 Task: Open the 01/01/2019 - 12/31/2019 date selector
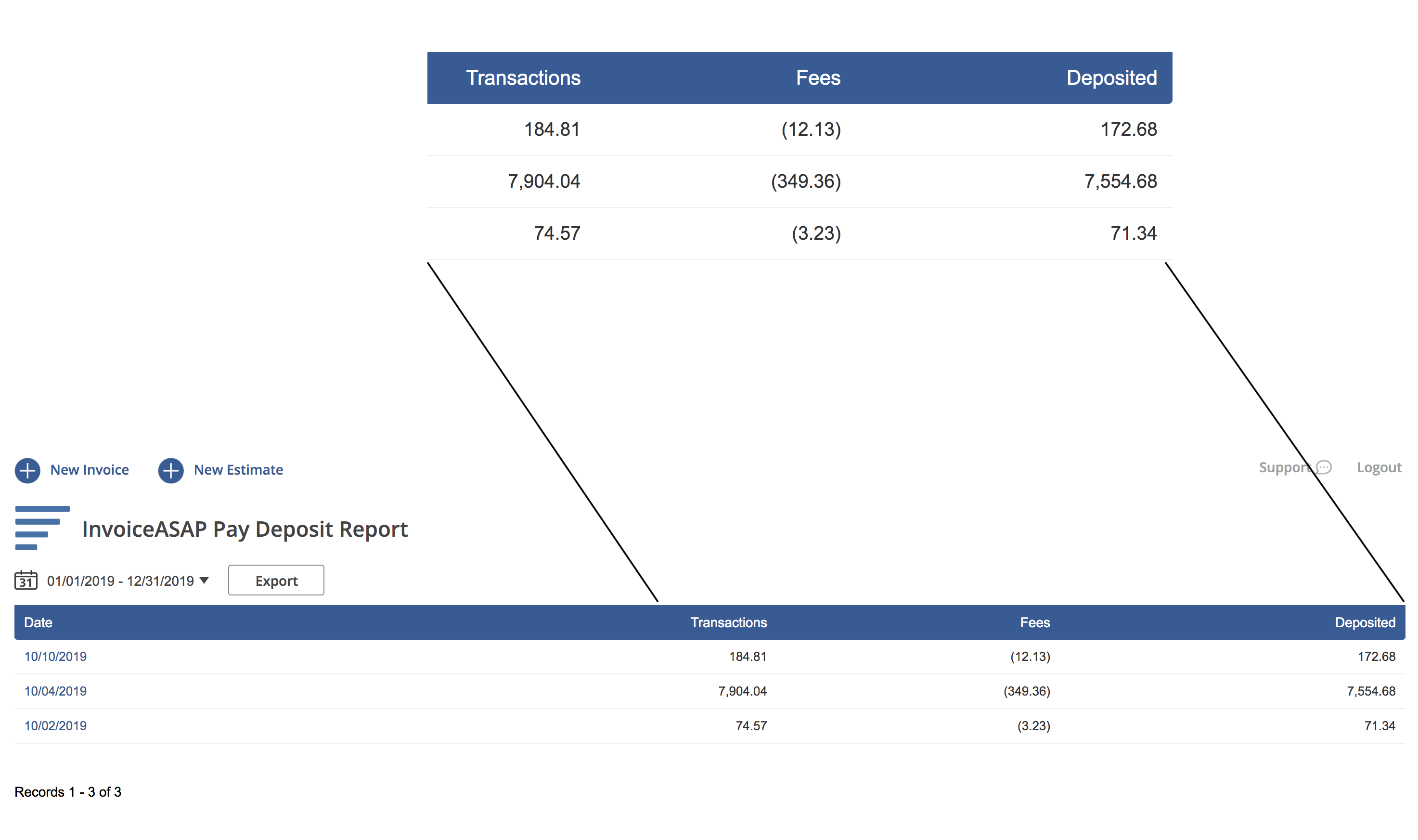click(x=120, y=582)
